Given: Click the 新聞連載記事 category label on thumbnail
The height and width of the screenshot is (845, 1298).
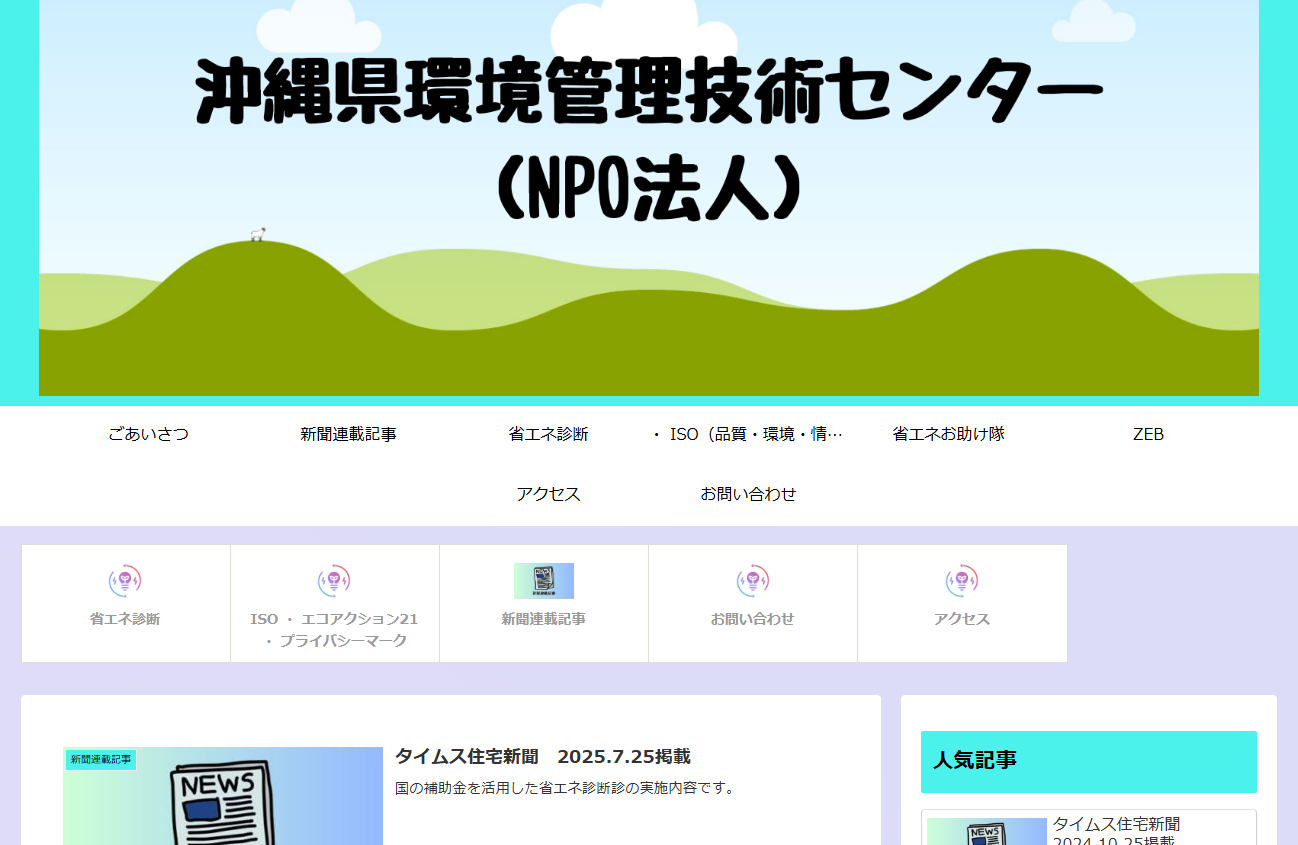Looking at the screenshot, I should [x=100, y=760].
